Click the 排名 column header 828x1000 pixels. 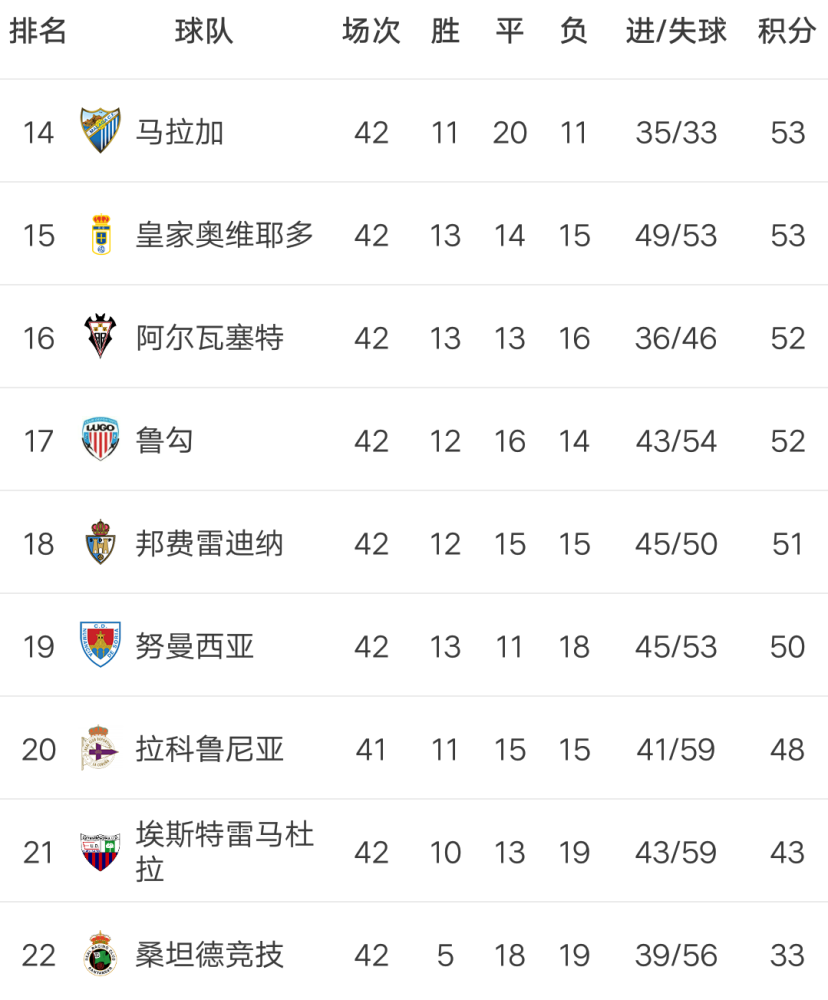tap(38, 31)
